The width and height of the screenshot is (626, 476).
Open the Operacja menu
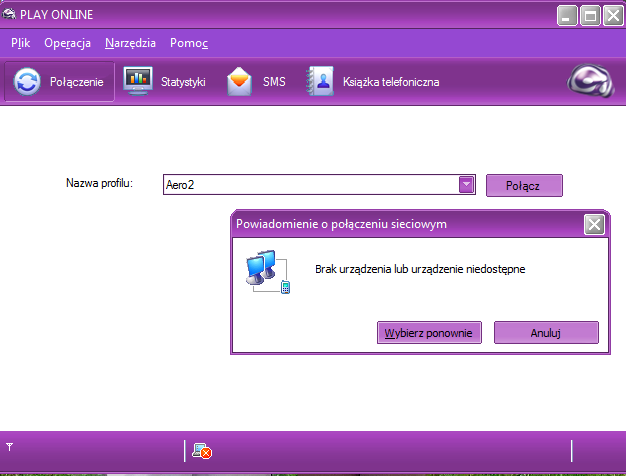(68, 43)
